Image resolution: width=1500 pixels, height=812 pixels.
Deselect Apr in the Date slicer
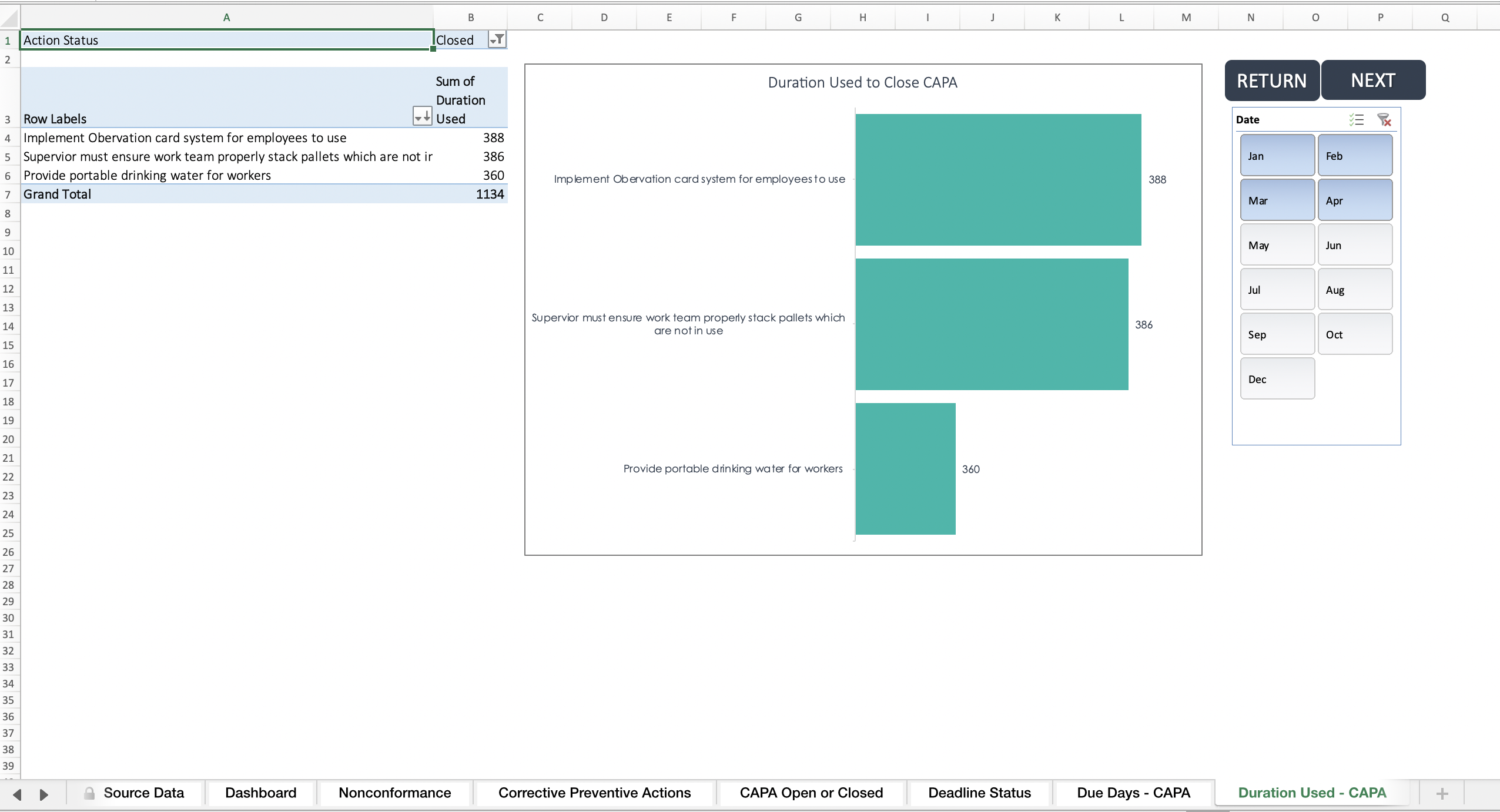(1355, 200)
